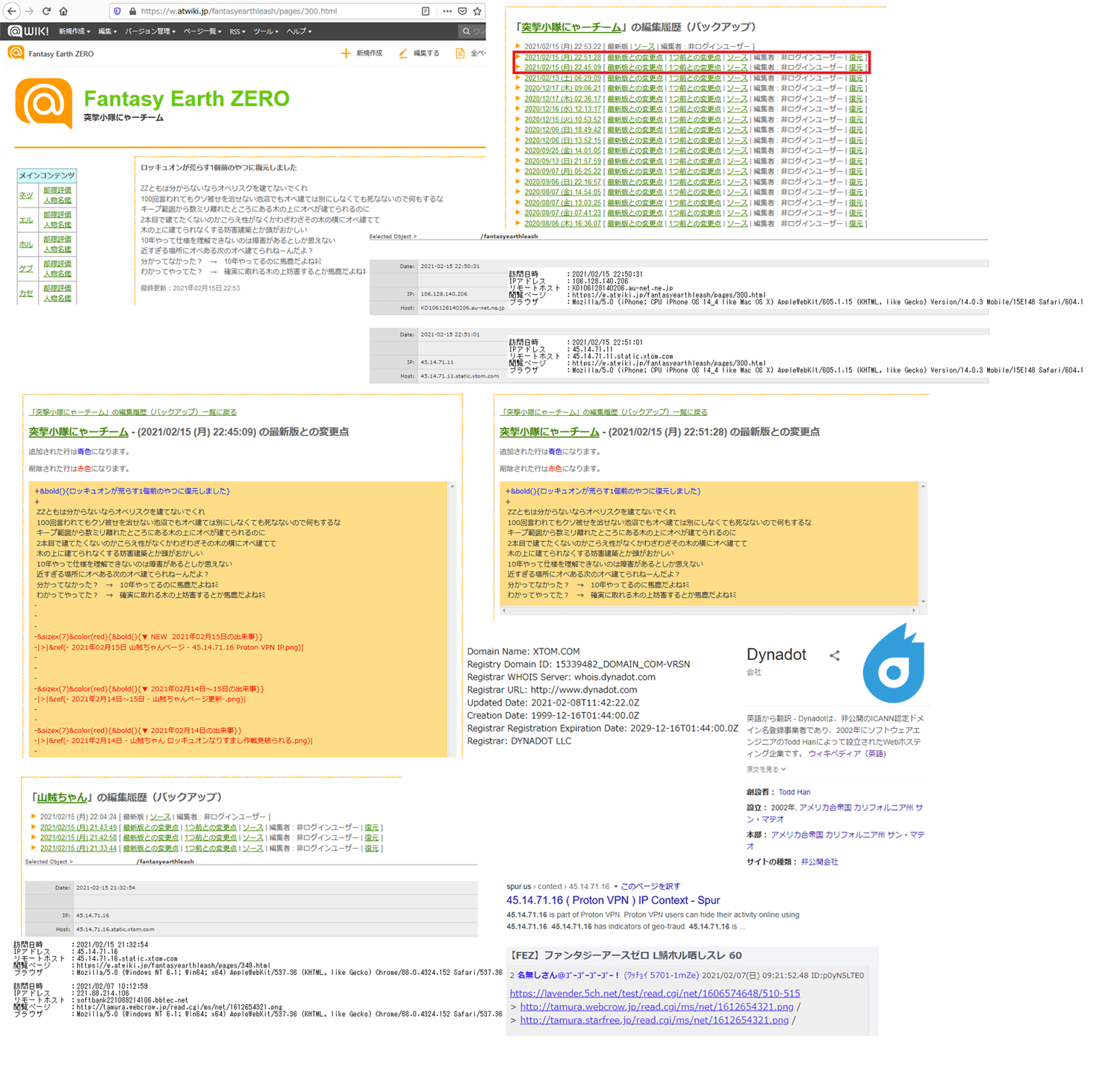The width and height of the screenshot is (1120, 1066).
Task: Open the 2021/02/13 06:29:09 history entry
Action: click(562, 78)
